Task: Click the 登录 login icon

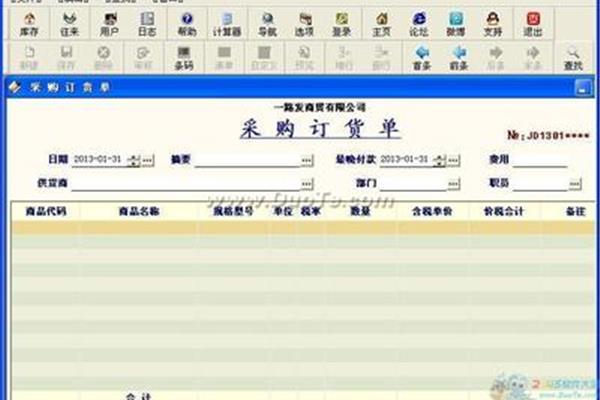Action: 342,24
